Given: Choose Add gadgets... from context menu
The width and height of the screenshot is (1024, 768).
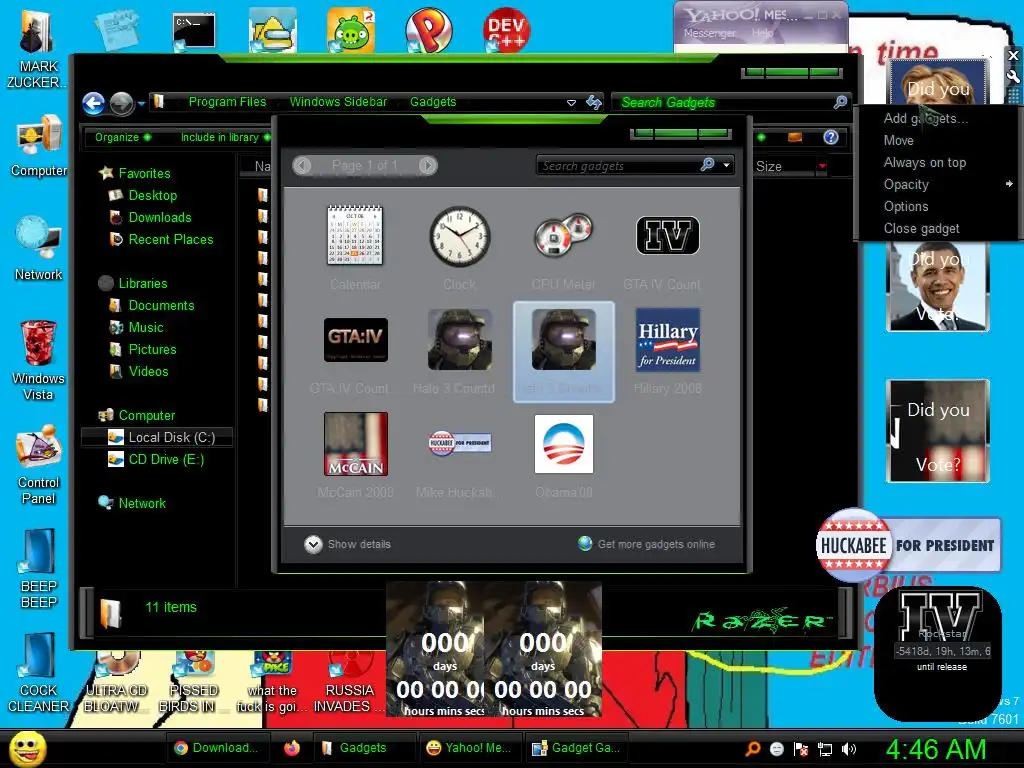Looking at the screenshot, I should click(925, 118).
